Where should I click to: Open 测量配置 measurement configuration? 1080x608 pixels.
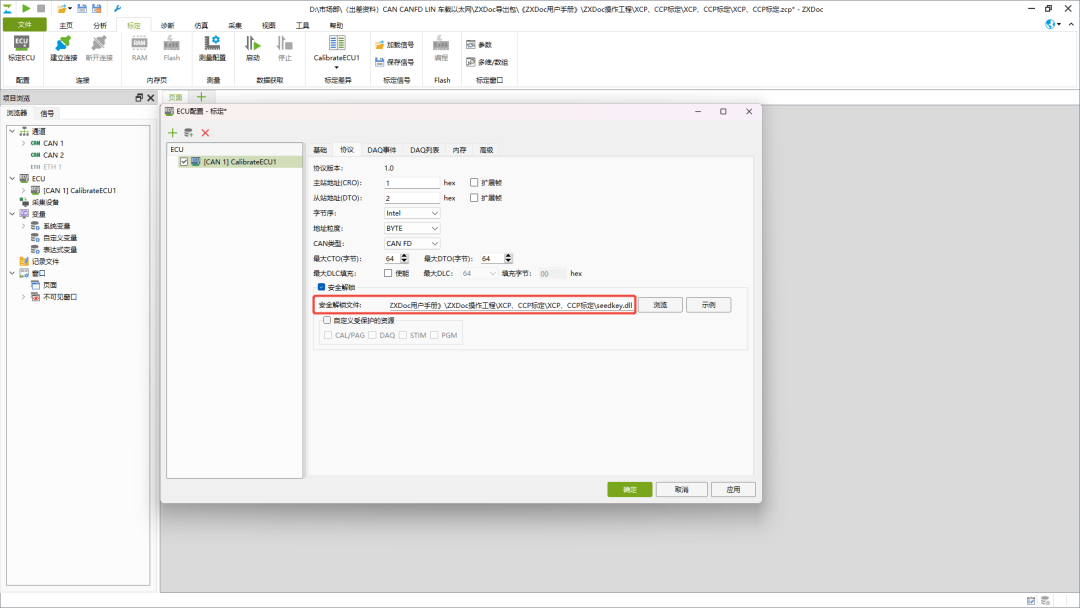[x=212, y=48]
